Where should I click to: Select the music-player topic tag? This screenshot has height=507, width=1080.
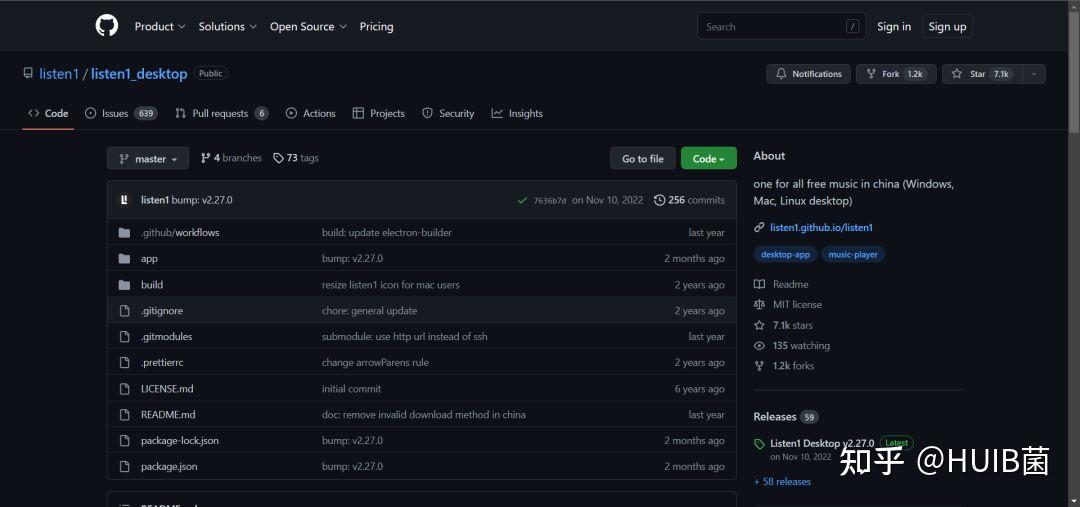click(x=853, y=255)
